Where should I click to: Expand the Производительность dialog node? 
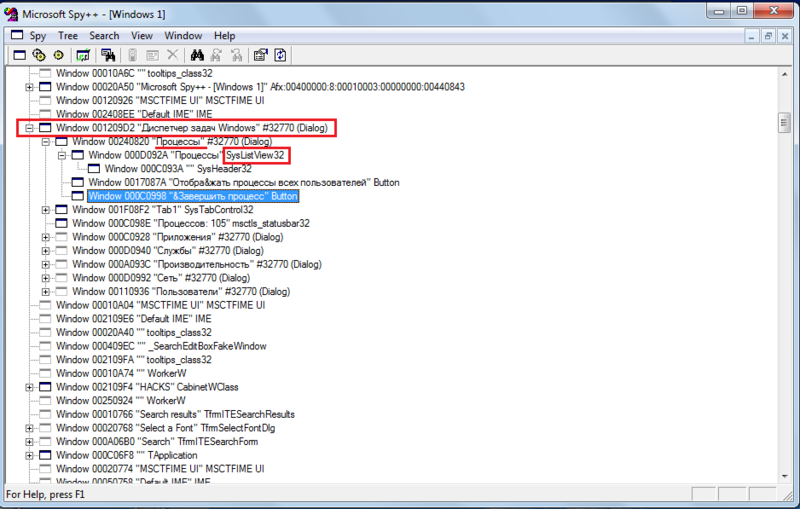tap(46, 265)
